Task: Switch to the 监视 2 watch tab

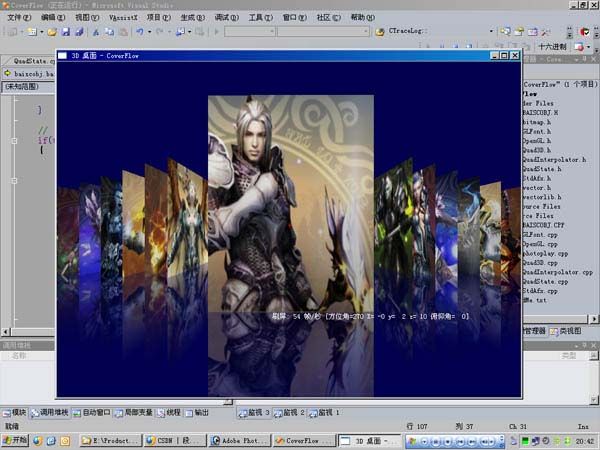Action: 289,412
